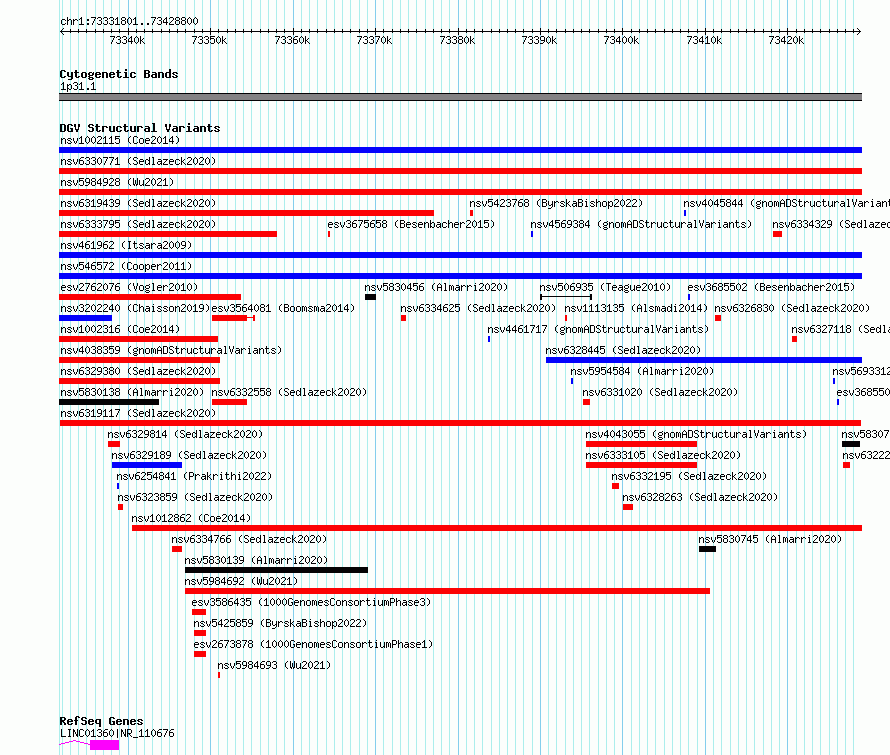Click the nsv6329189 (Sedlazeck2020) label
The image size is (890, 755).
(x=189, y=455)
